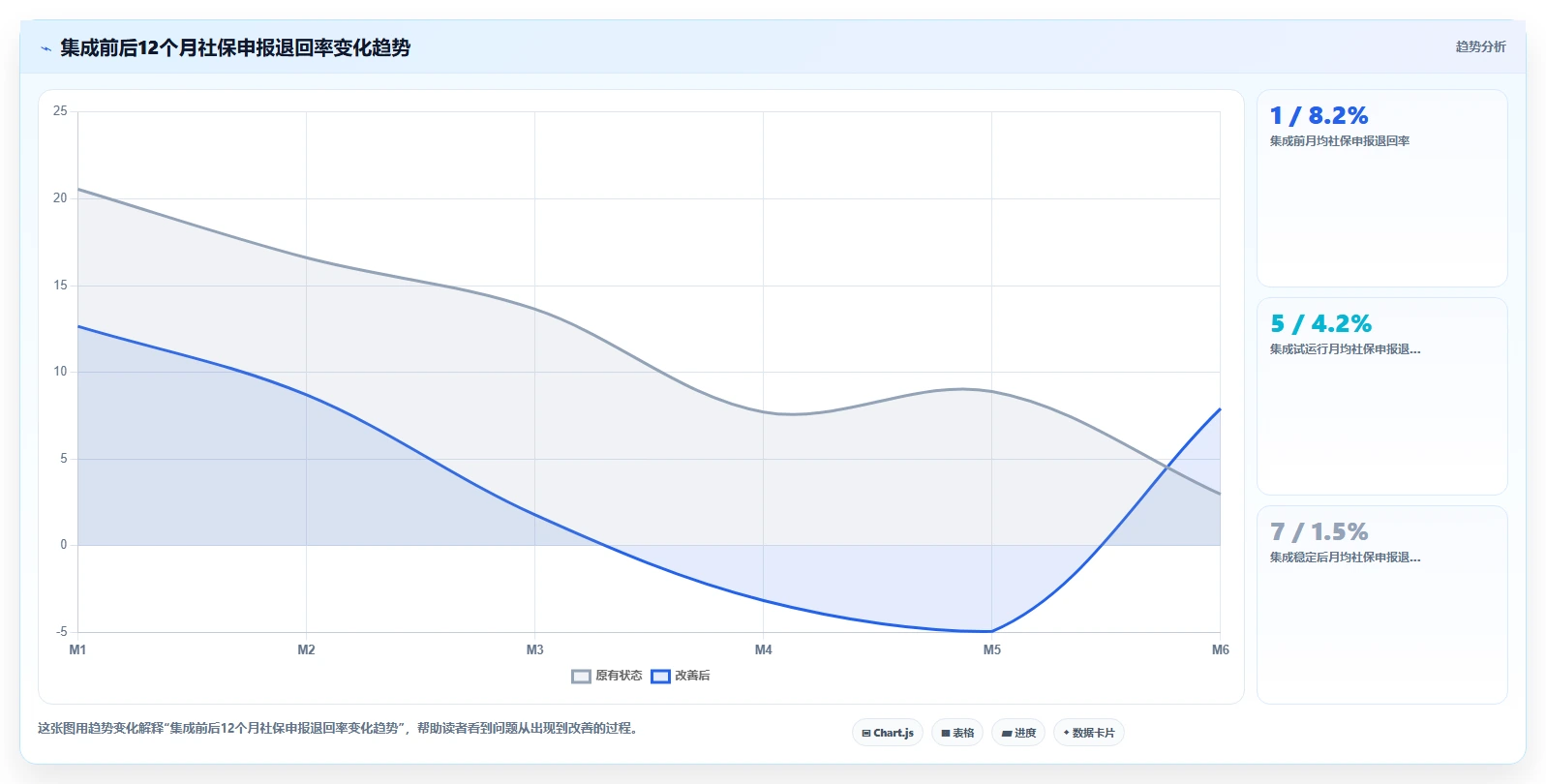Click the 15 y-axis value
This screenshot has height=784, width=1546.
click(x=60, y=286)
